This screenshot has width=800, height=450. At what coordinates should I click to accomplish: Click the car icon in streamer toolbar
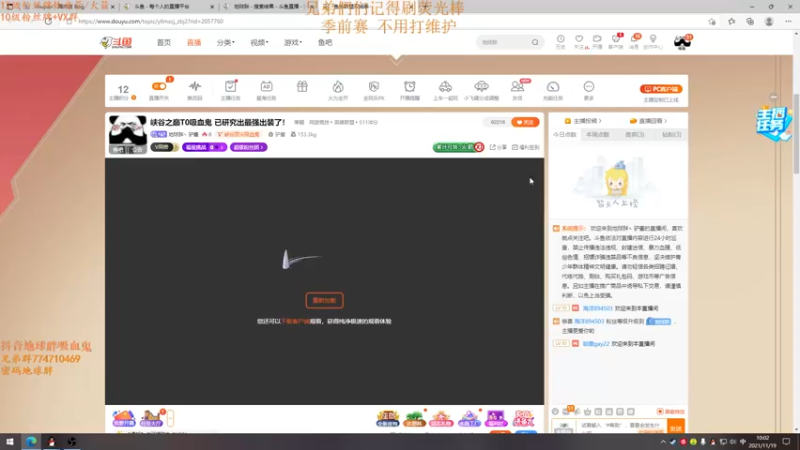coord(445,86)
